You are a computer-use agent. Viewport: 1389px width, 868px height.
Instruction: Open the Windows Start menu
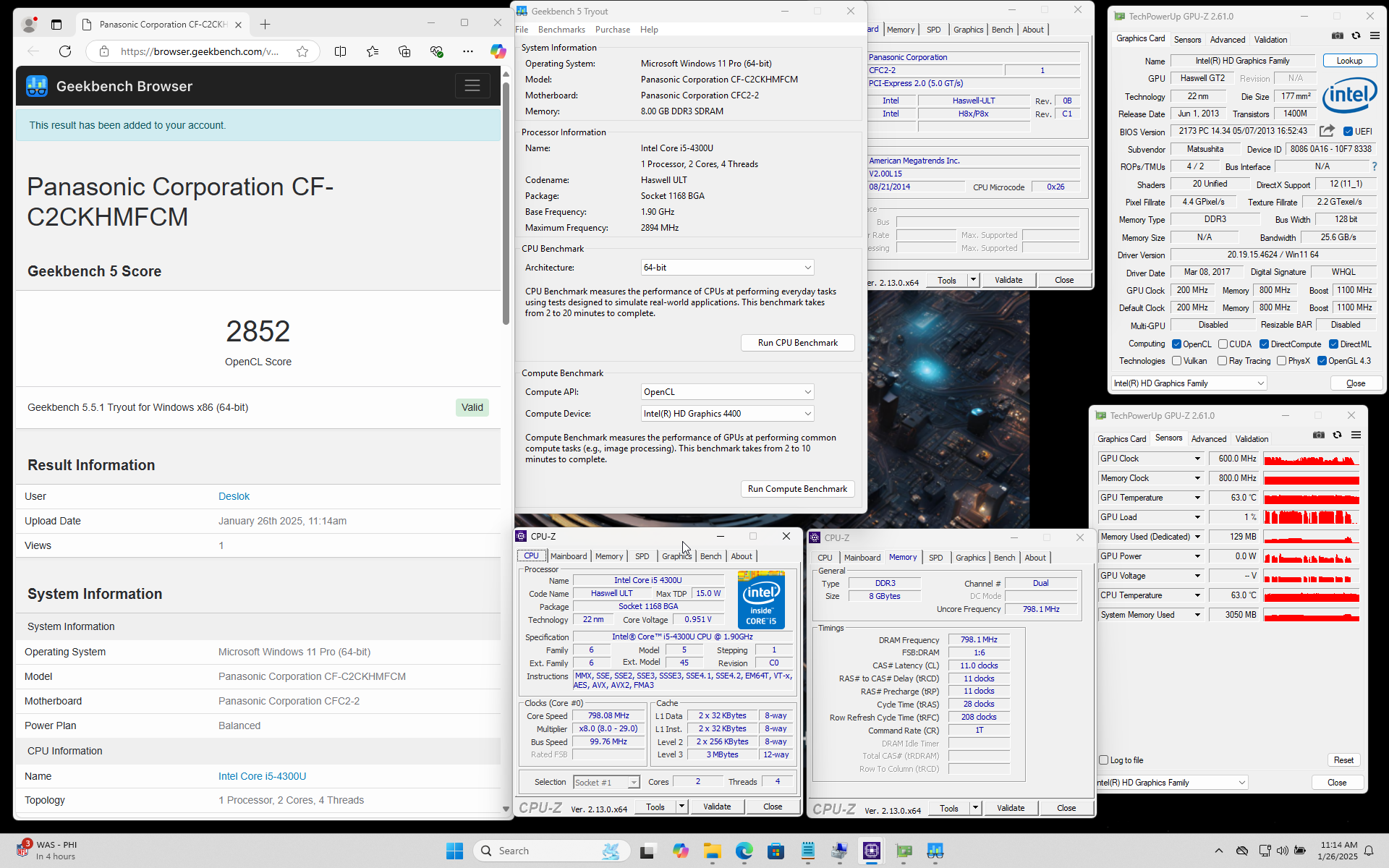pos(454,851)
